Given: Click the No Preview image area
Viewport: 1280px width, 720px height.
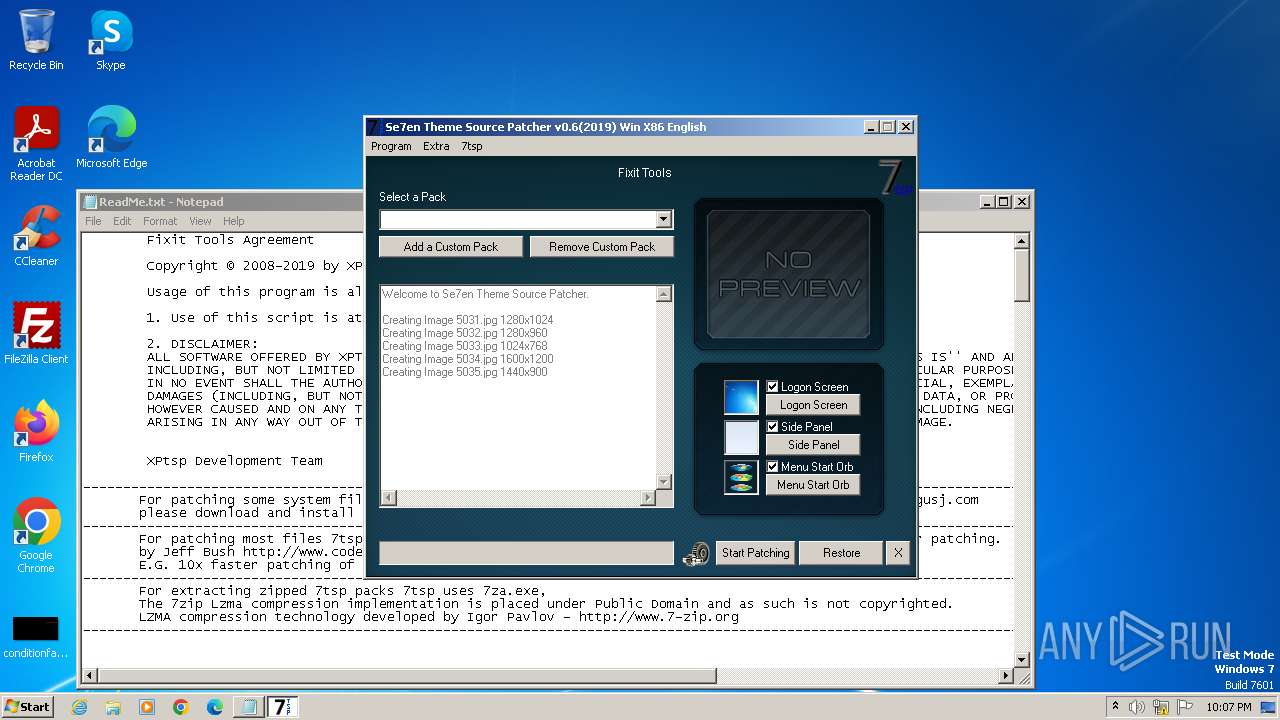Looking at the screenshot, I should click(x=789, y=274).
